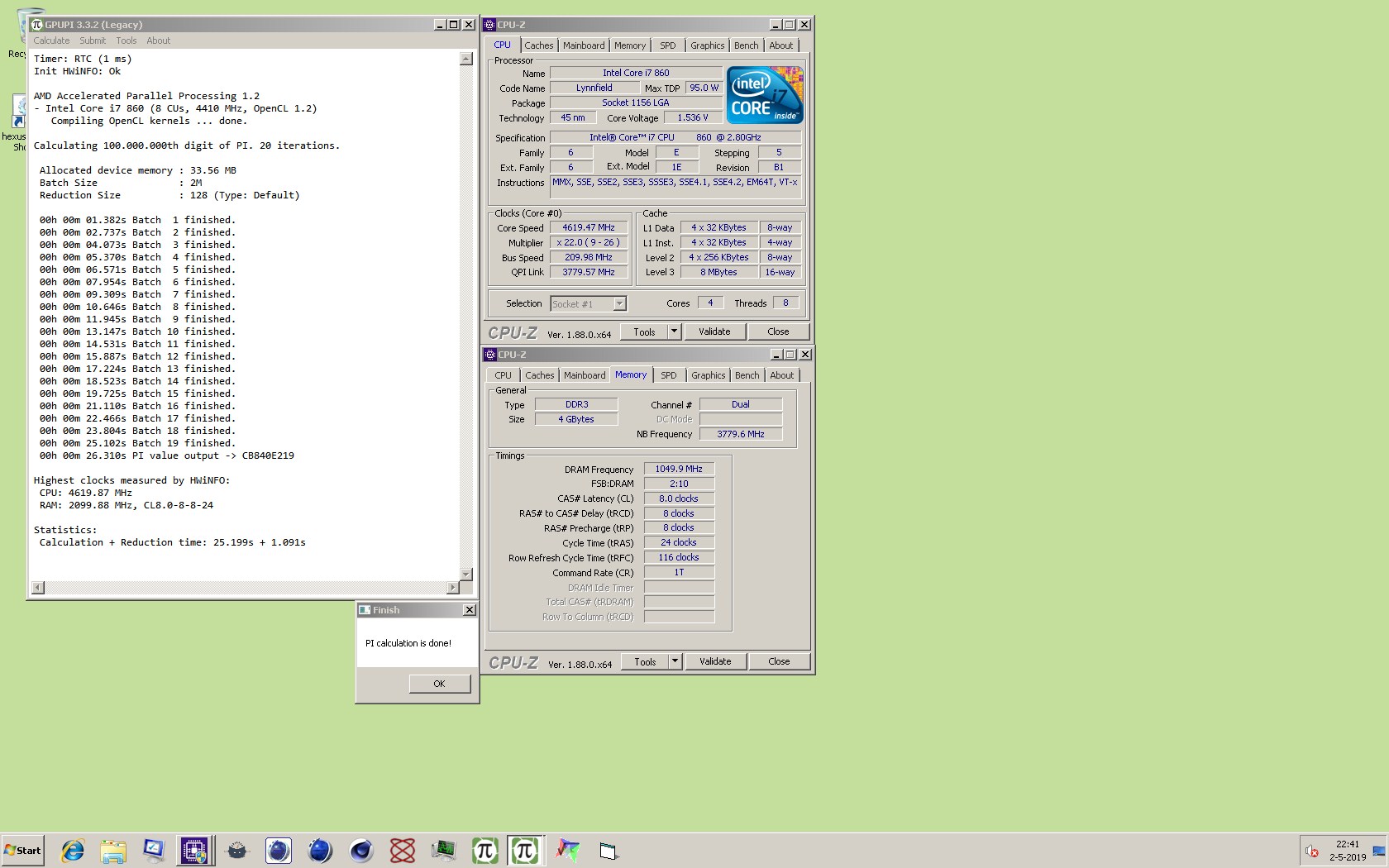Image resolution: width=1389 pixels, height=868 pixels.
Task: Click the CAS# Latency 8.0 clocks field
Action: [x=679, y=498]
